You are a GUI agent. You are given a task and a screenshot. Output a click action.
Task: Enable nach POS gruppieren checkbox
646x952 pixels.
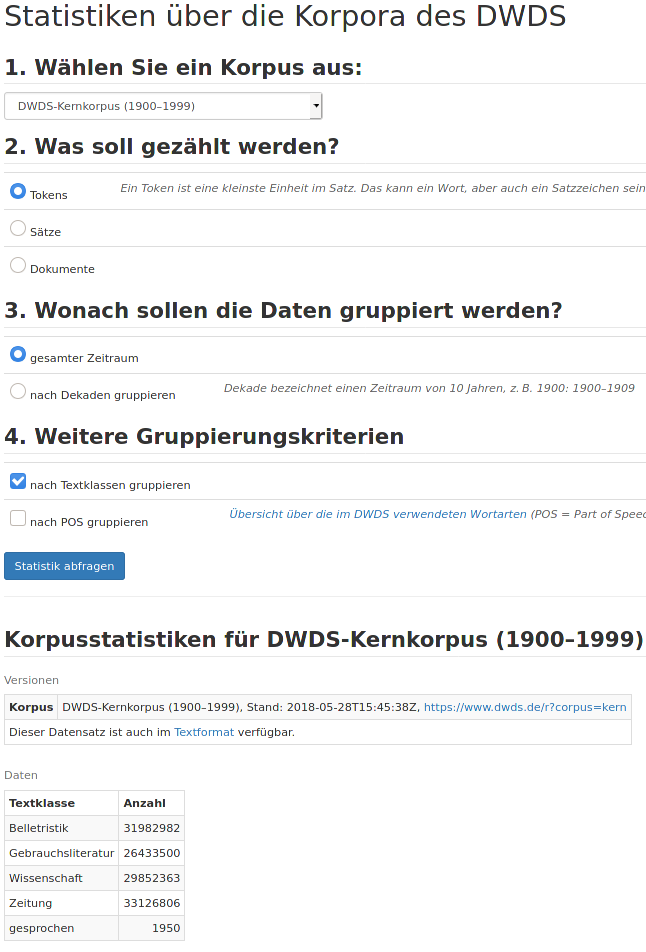click(18, 518)
